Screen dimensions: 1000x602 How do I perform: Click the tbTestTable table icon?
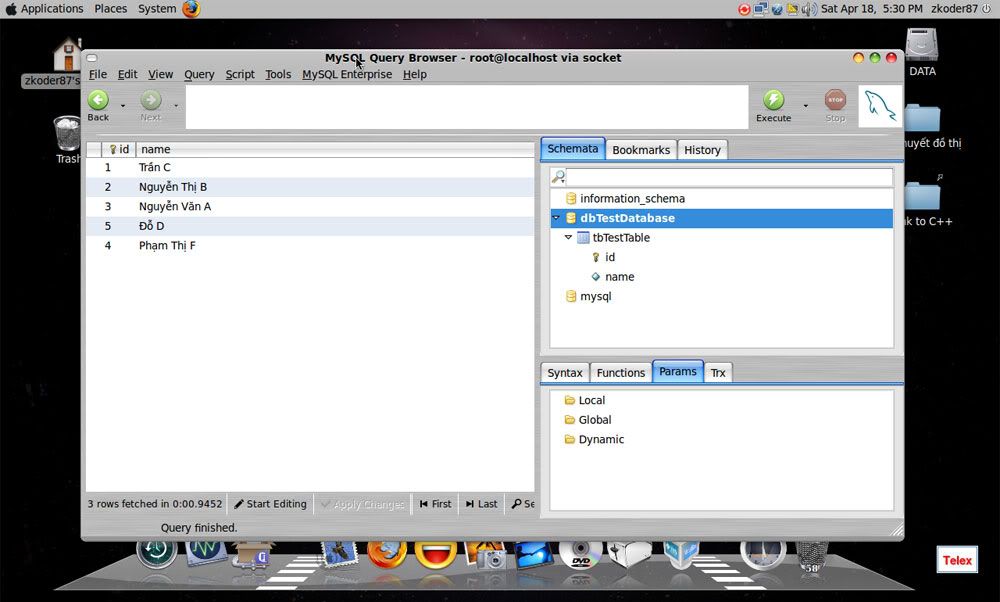pos(583,237)
